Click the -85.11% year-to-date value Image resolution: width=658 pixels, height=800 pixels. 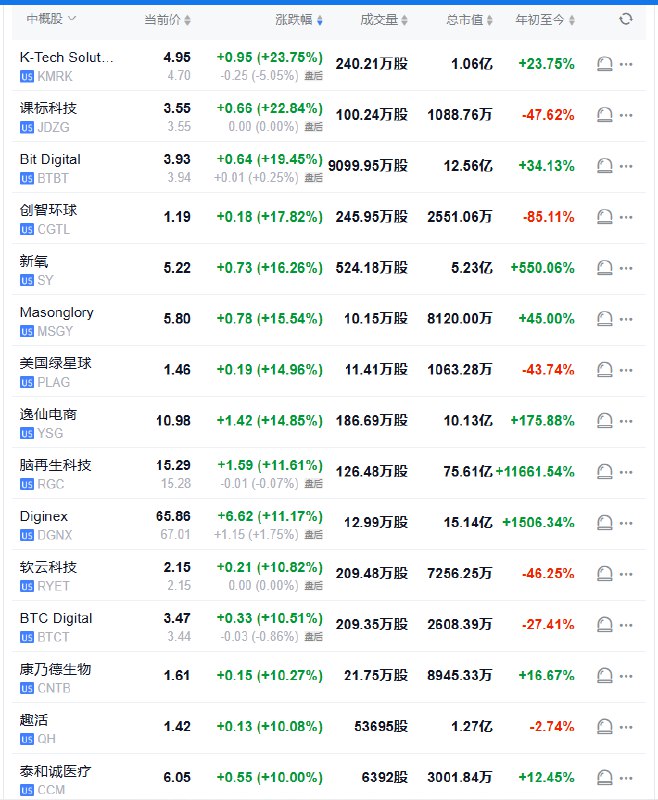coord(548,217)
